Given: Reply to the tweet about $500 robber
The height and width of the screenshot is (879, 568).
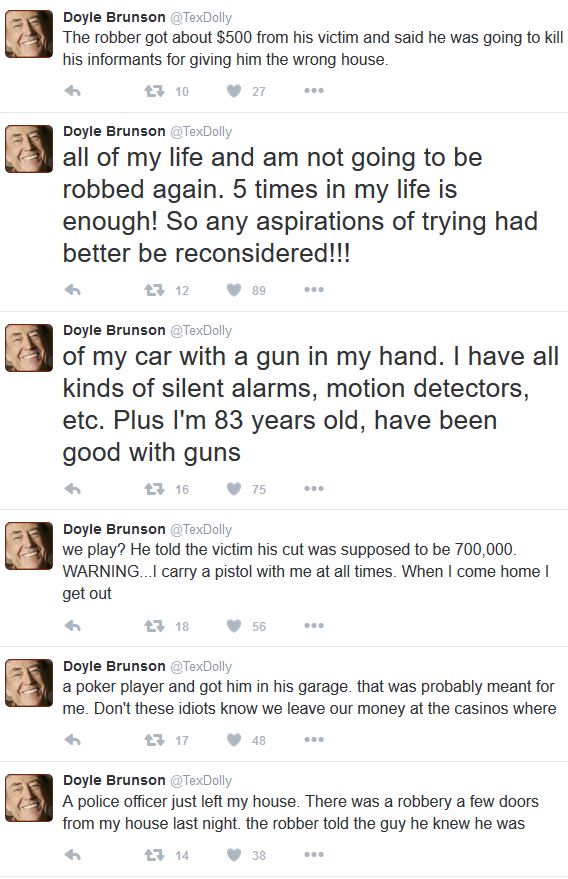Looking at the screenshot, I should point(73,91).
